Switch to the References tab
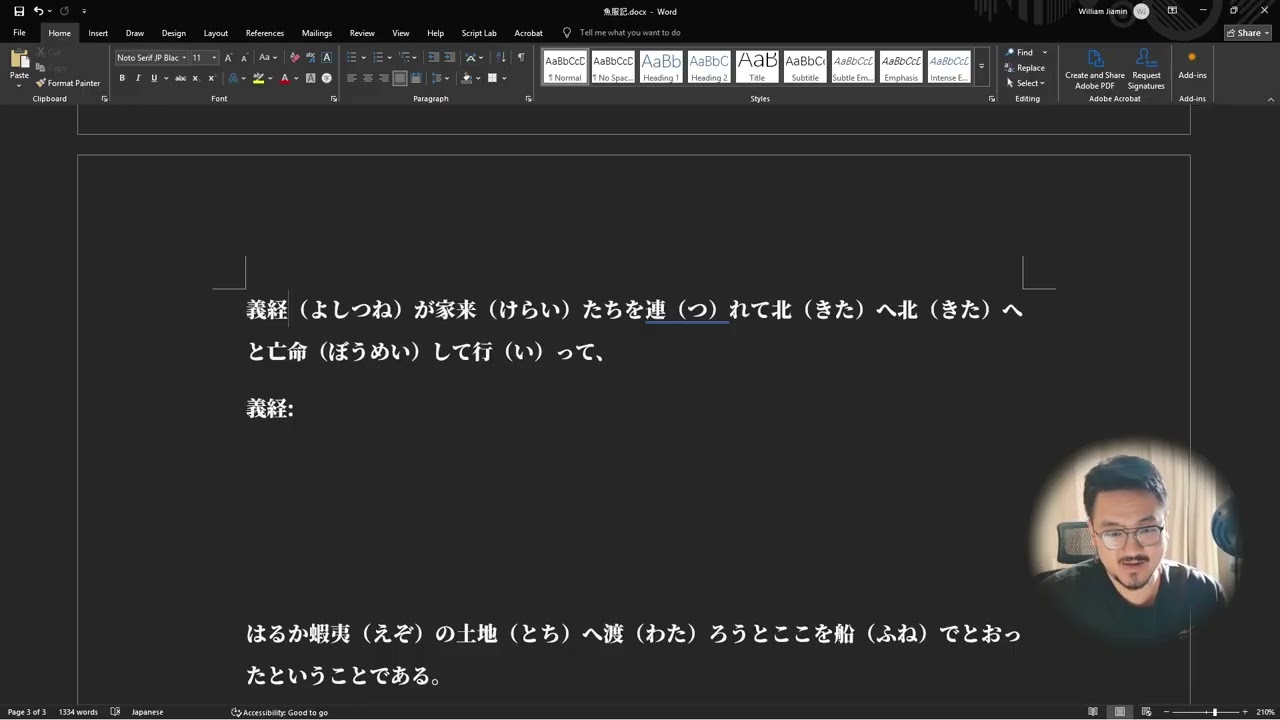Screen dimensions: 1280x720 click(x=265, y=33)
